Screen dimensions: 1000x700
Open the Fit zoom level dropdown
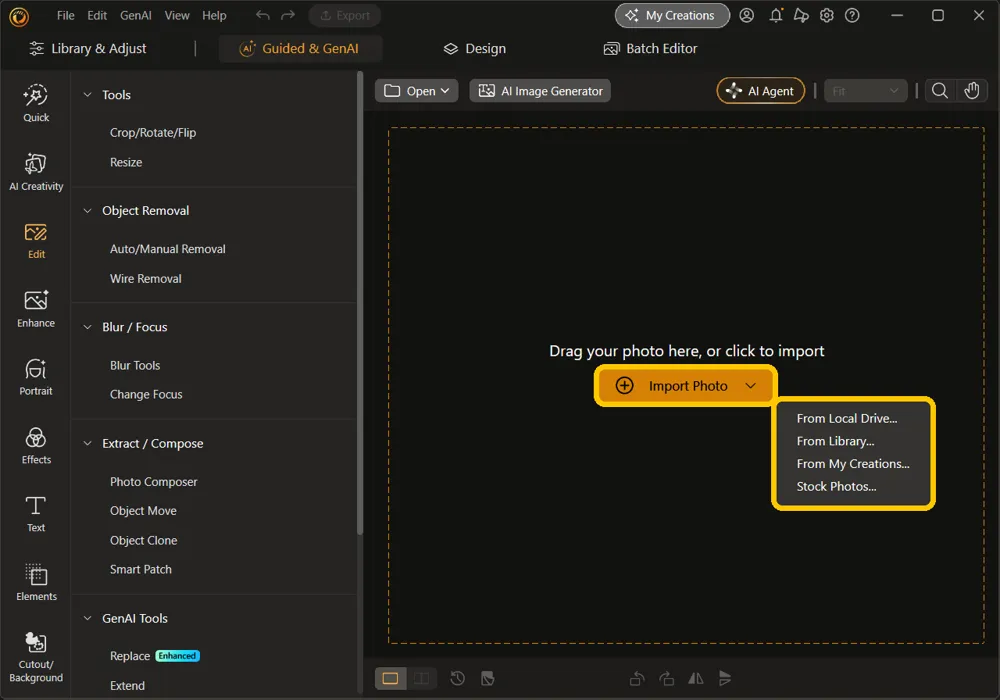pyautogui.click(x=865, y=91)
